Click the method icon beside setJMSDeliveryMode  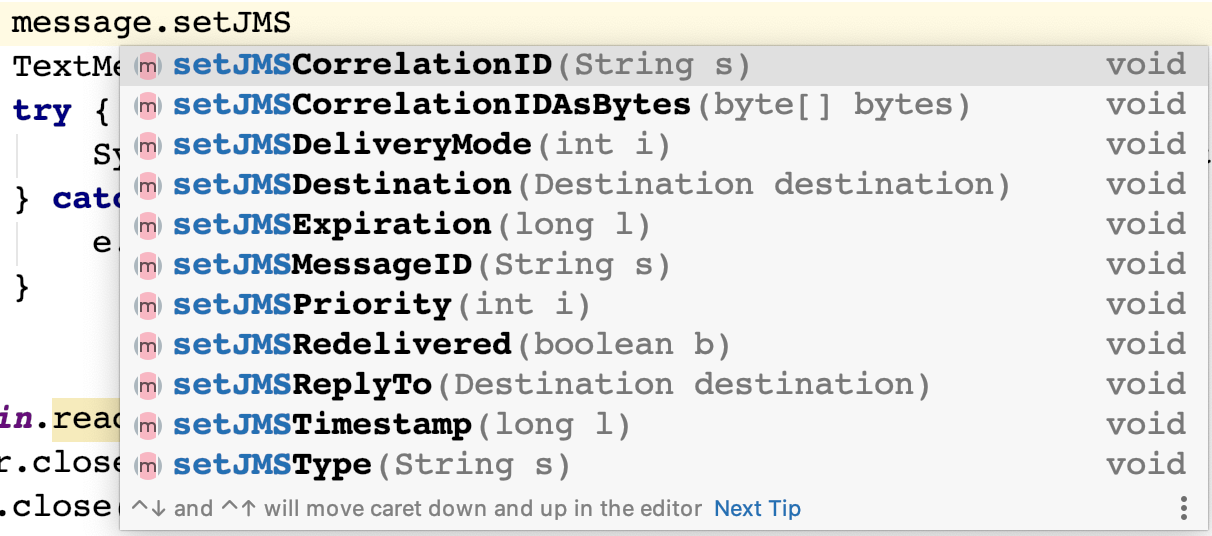(x=148, y=145)
